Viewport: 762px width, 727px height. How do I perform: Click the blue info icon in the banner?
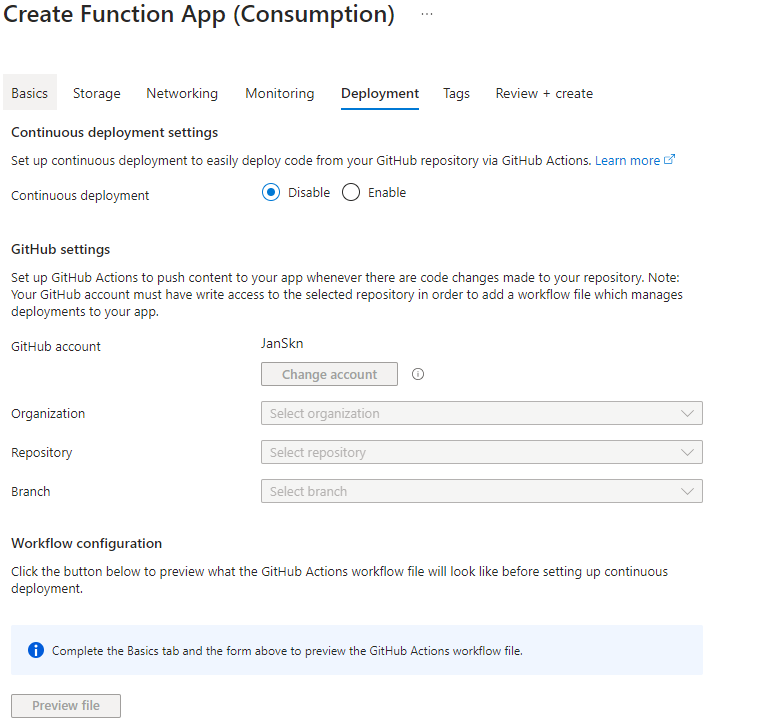[x=36, y=650]
